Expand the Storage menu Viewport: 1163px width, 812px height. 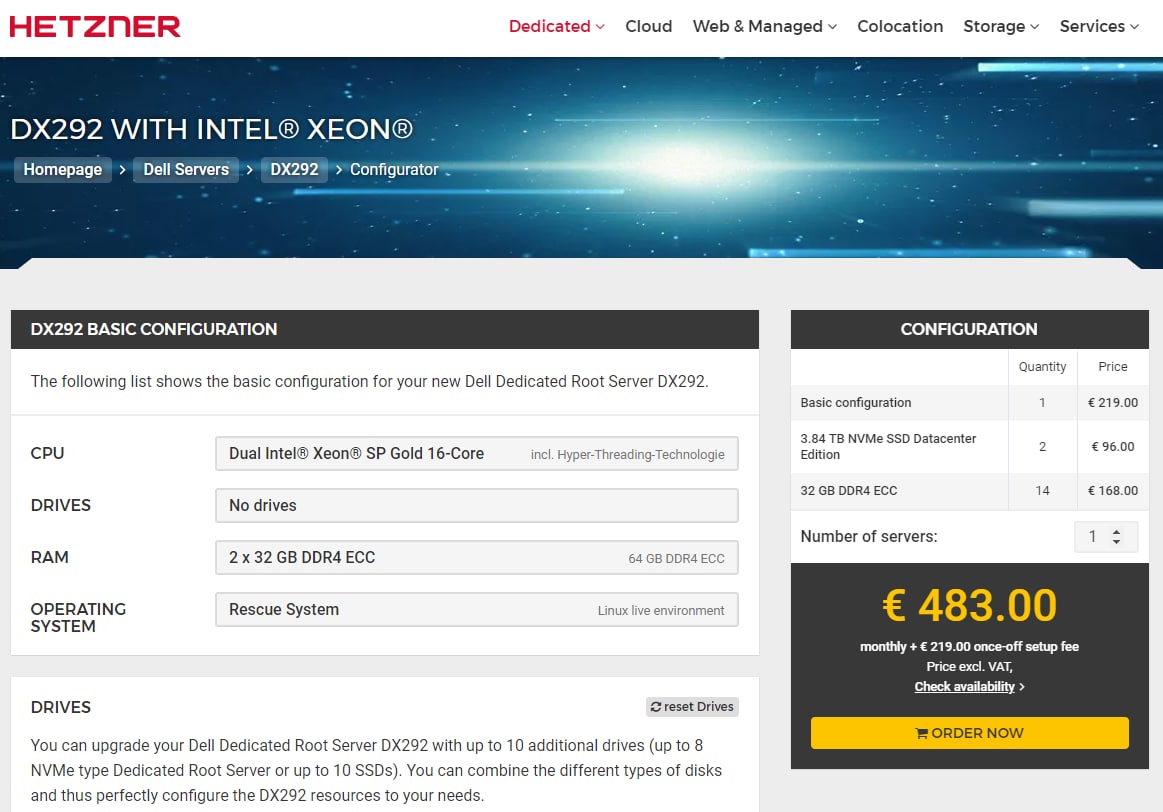1001,26
